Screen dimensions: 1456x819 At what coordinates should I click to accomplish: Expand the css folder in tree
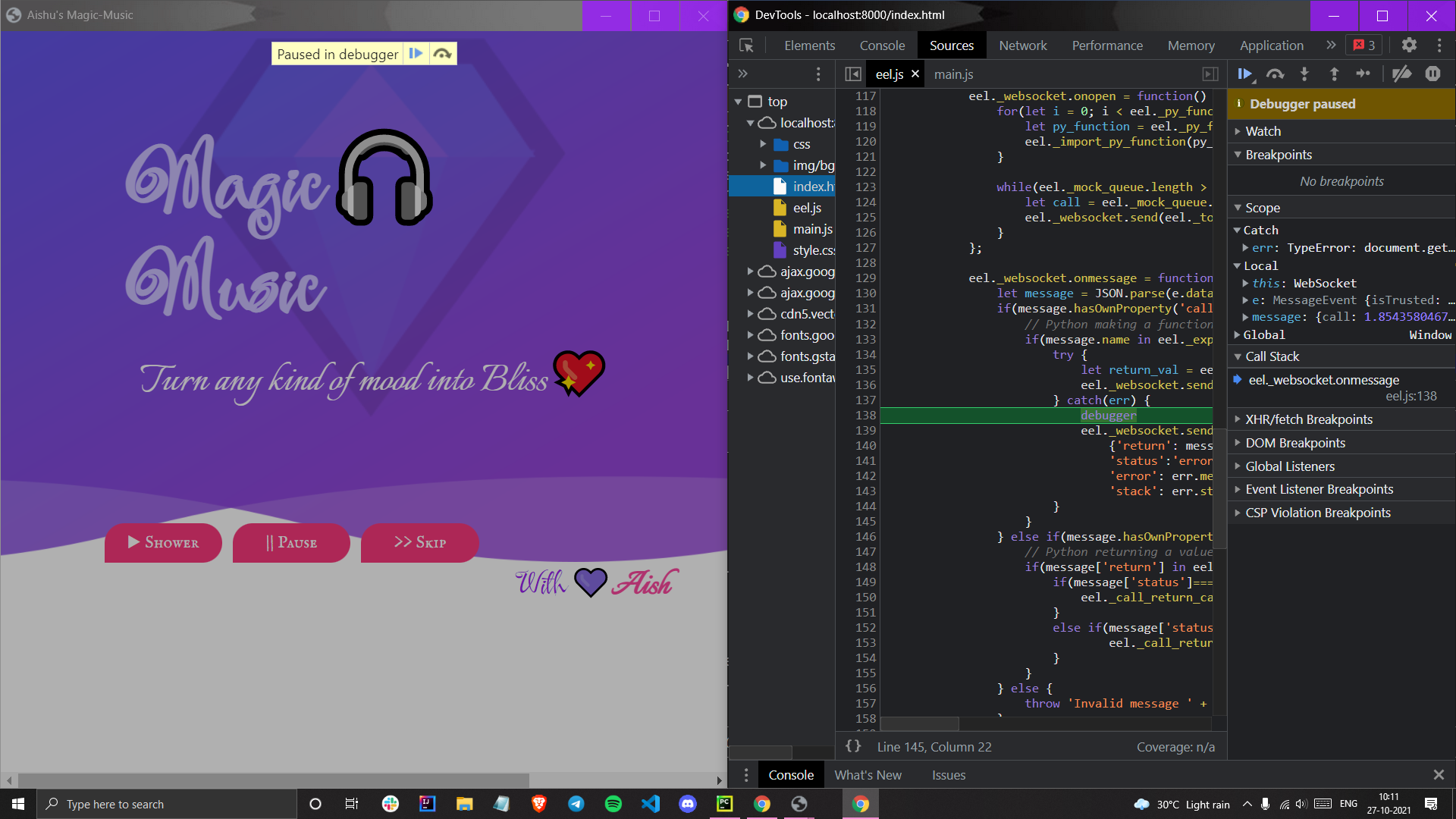click(764, 144)
